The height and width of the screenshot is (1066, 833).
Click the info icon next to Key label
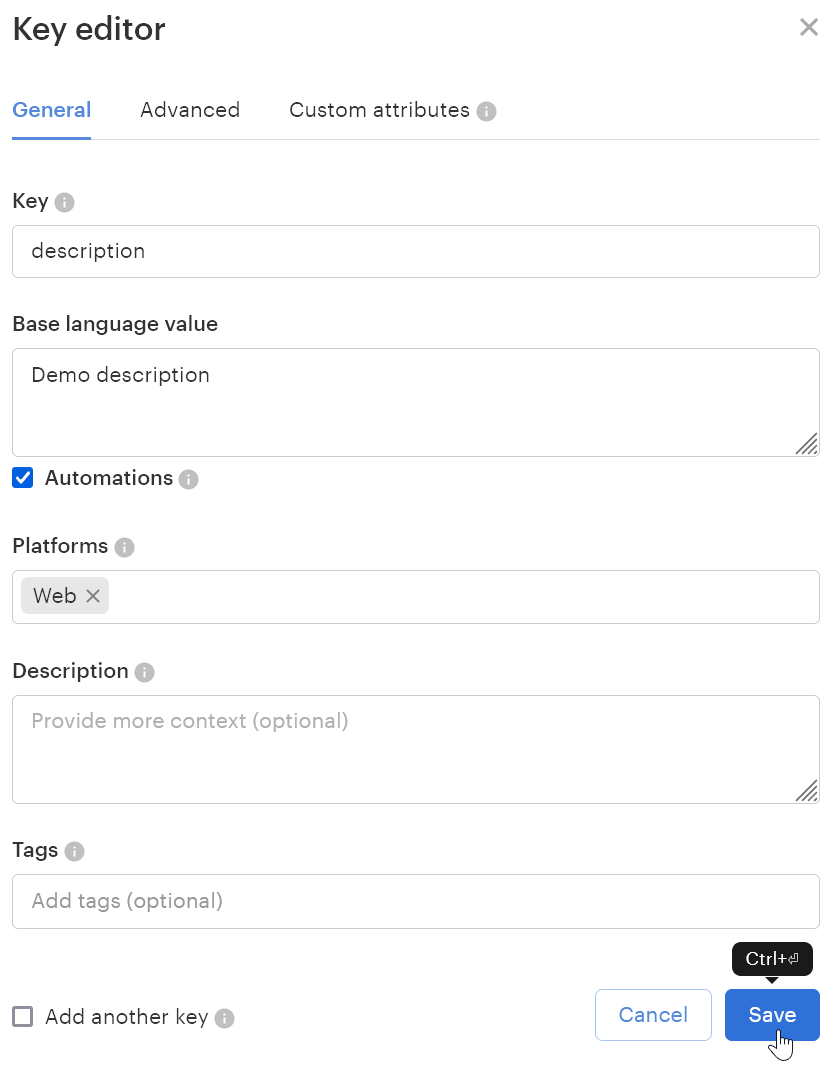(65, 203)
